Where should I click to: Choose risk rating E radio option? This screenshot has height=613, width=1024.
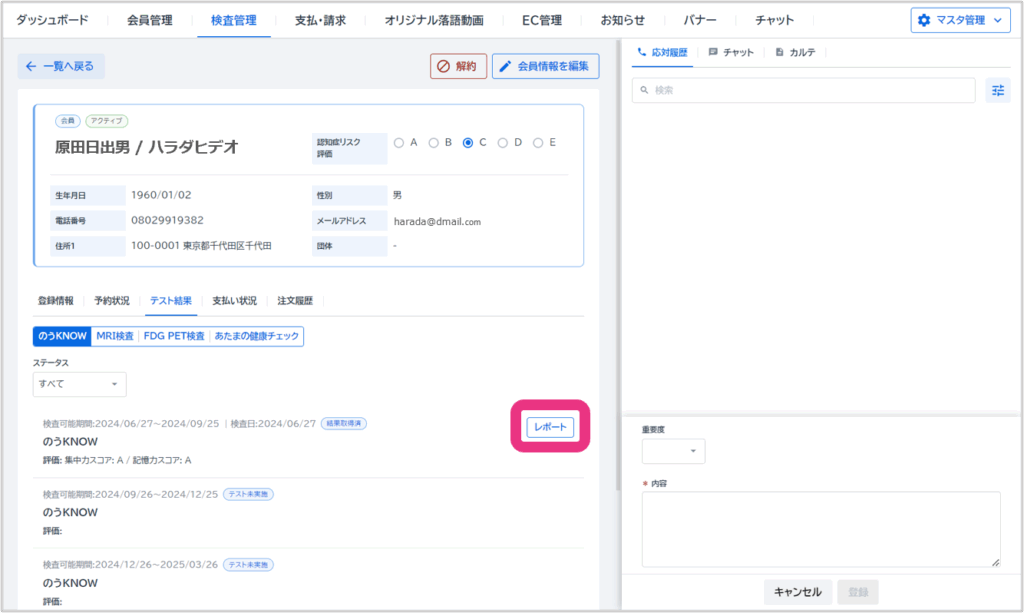tap(538, 143)
